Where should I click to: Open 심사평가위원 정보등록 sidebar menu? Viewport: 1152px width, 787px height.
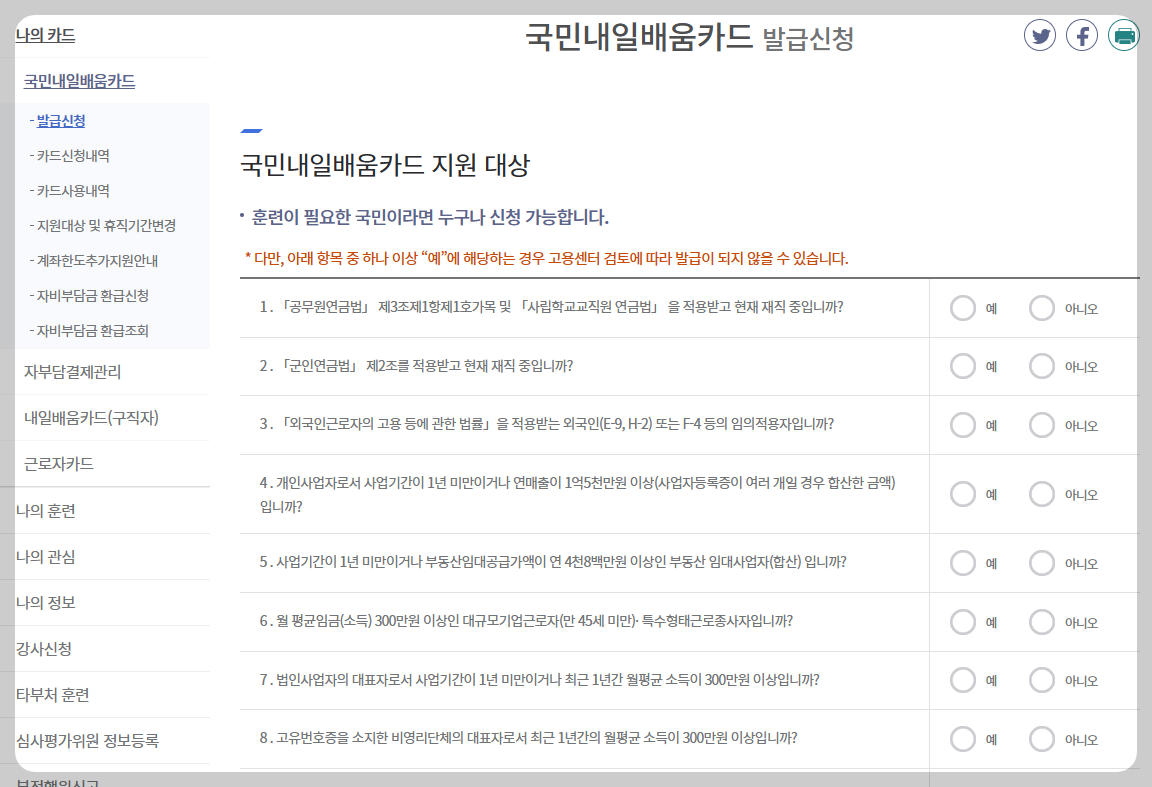point(87,741)
